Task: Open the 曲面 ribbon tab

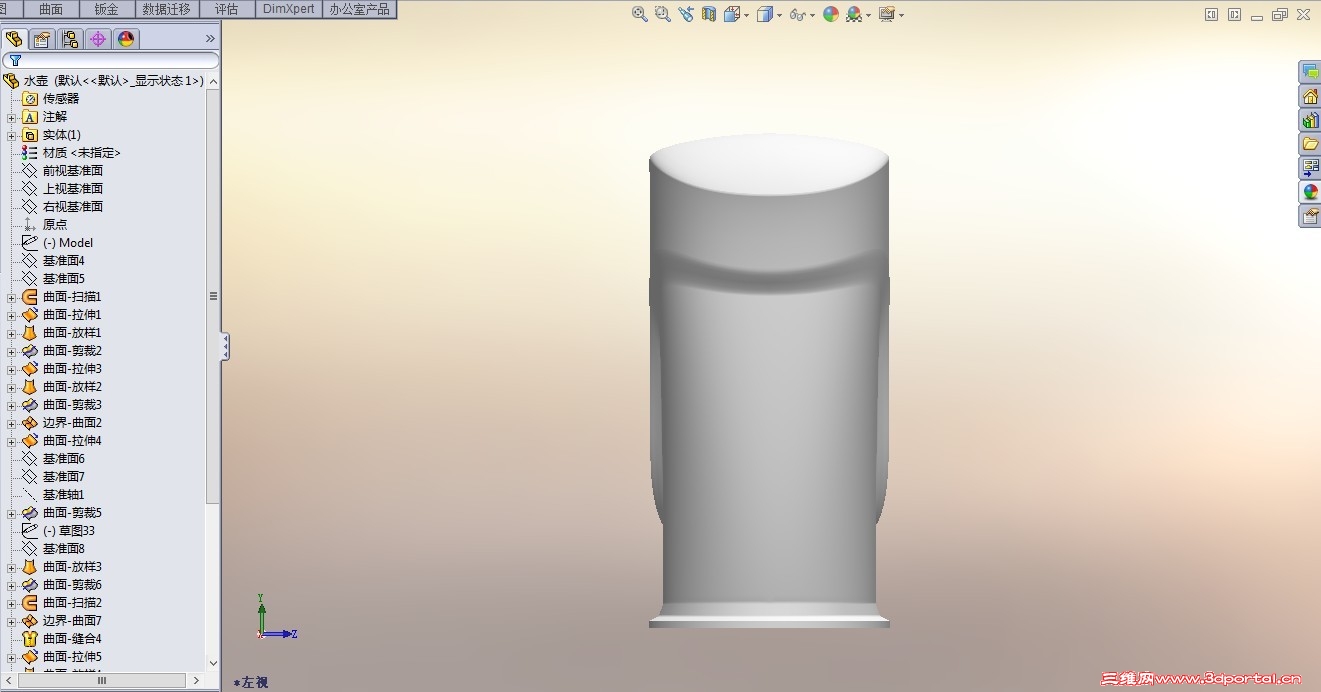Action: click(x=50, y=9)
